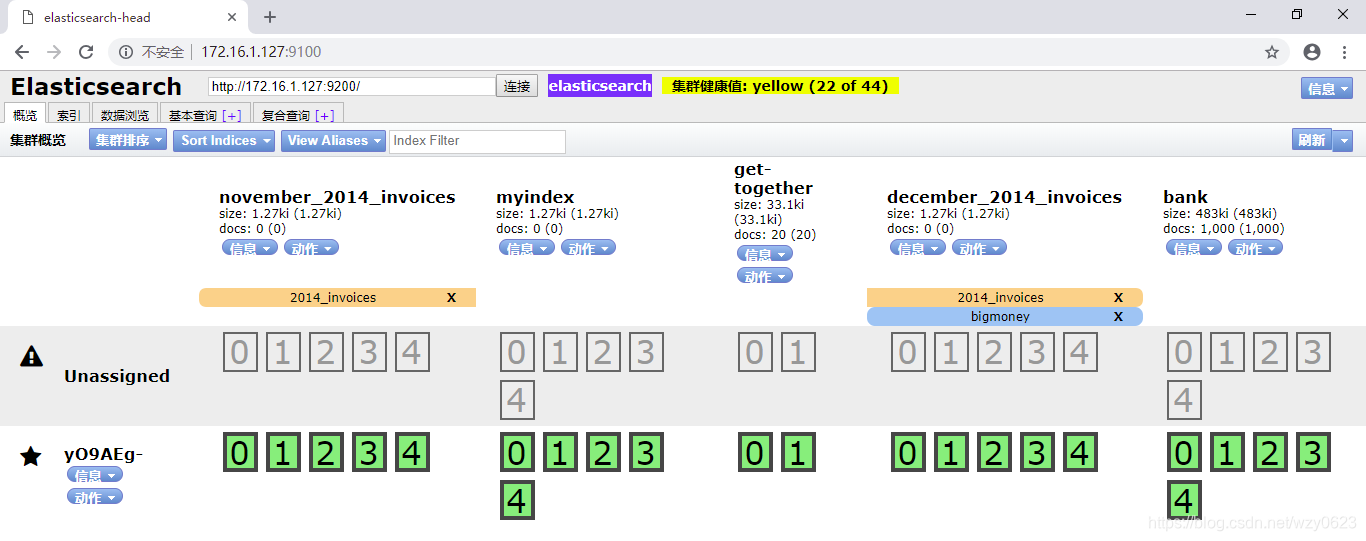Click the browser back arrow
Image resolution: width=1366 pixels, height=541 pixels.
22,52
